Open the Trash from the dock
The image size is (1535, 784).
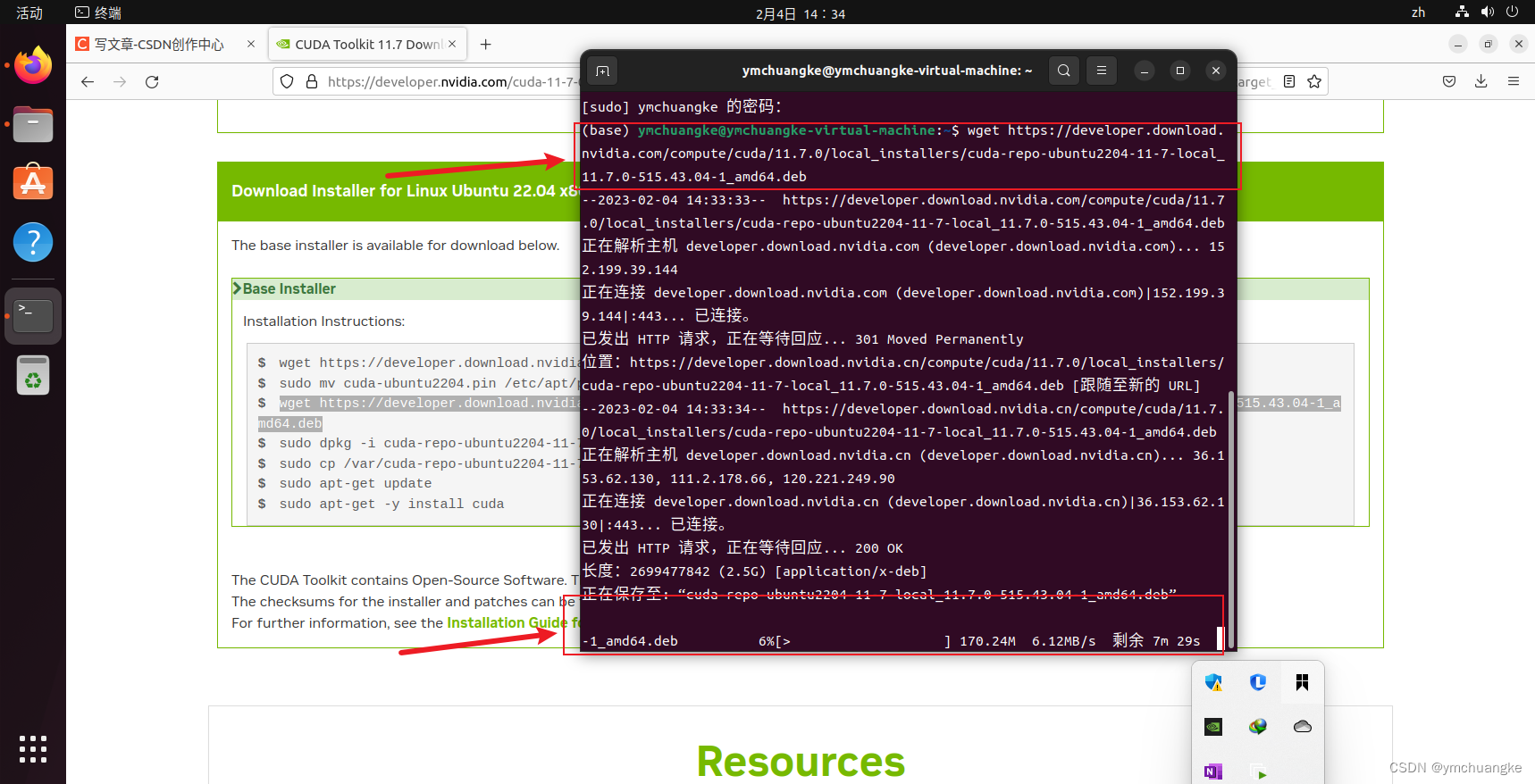(33, 375)
